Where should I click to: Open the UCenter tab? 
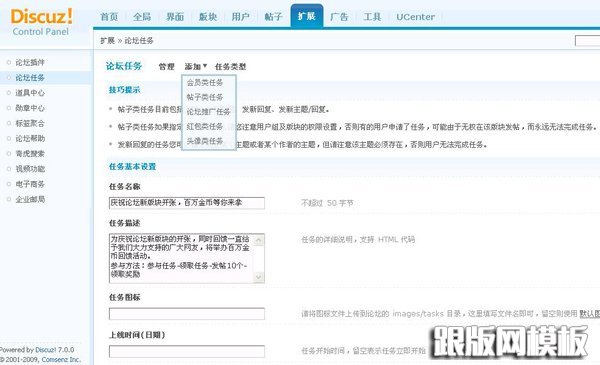pyautogui.click(x=415, y=17)
